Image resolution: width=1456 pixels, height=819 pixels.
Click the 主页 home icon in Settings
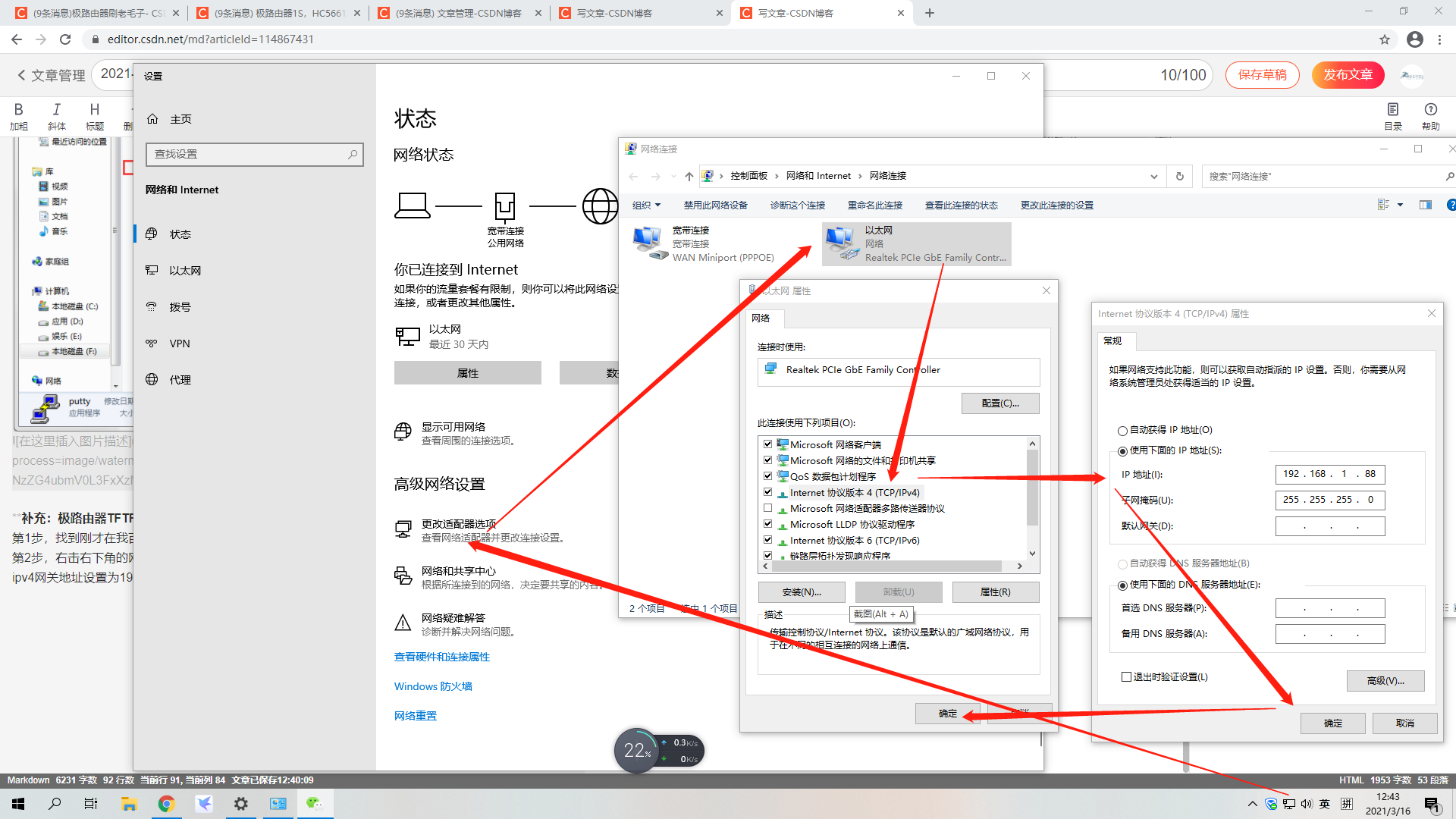152,119
